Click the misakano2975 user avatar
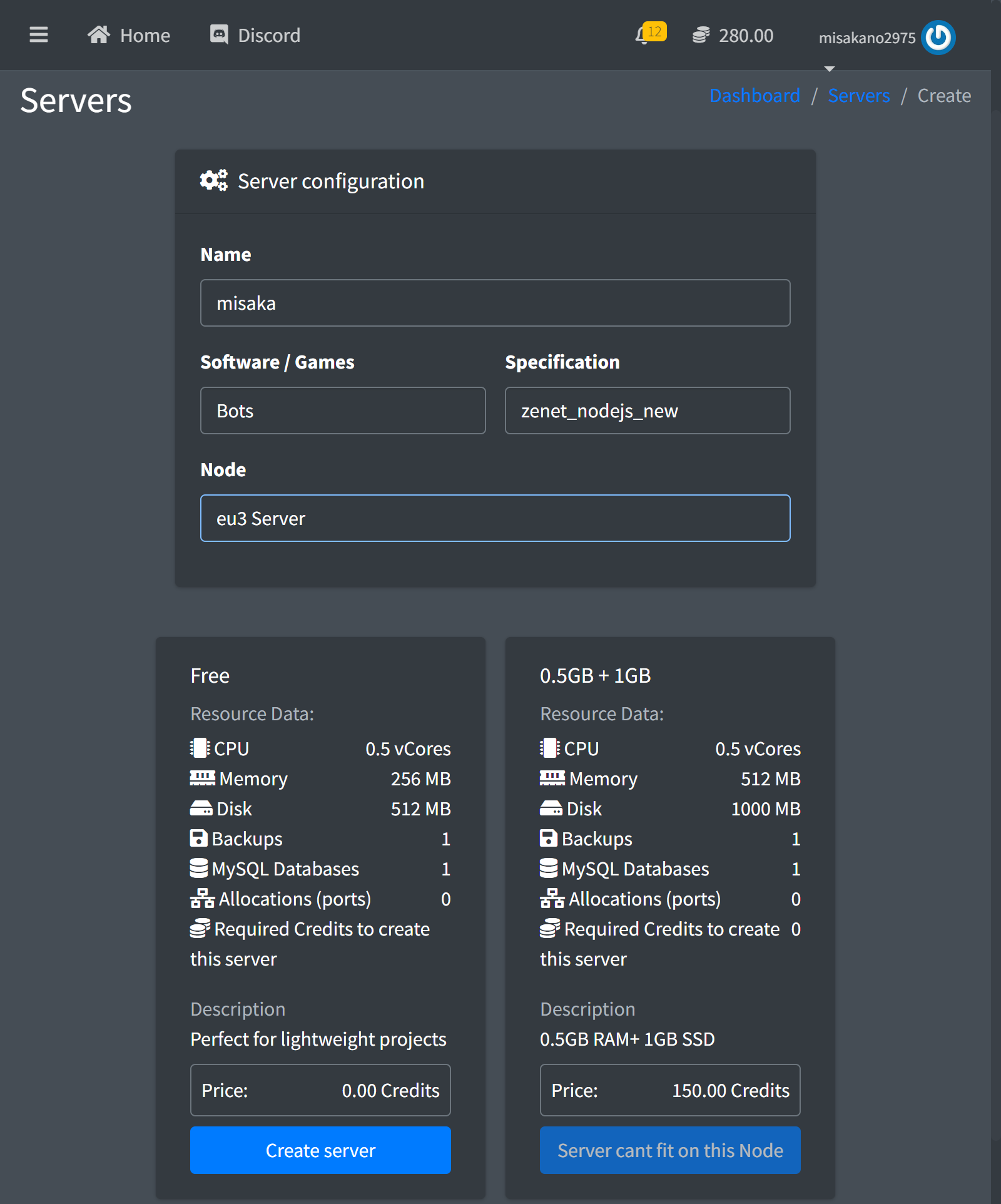 click(938, 38)
